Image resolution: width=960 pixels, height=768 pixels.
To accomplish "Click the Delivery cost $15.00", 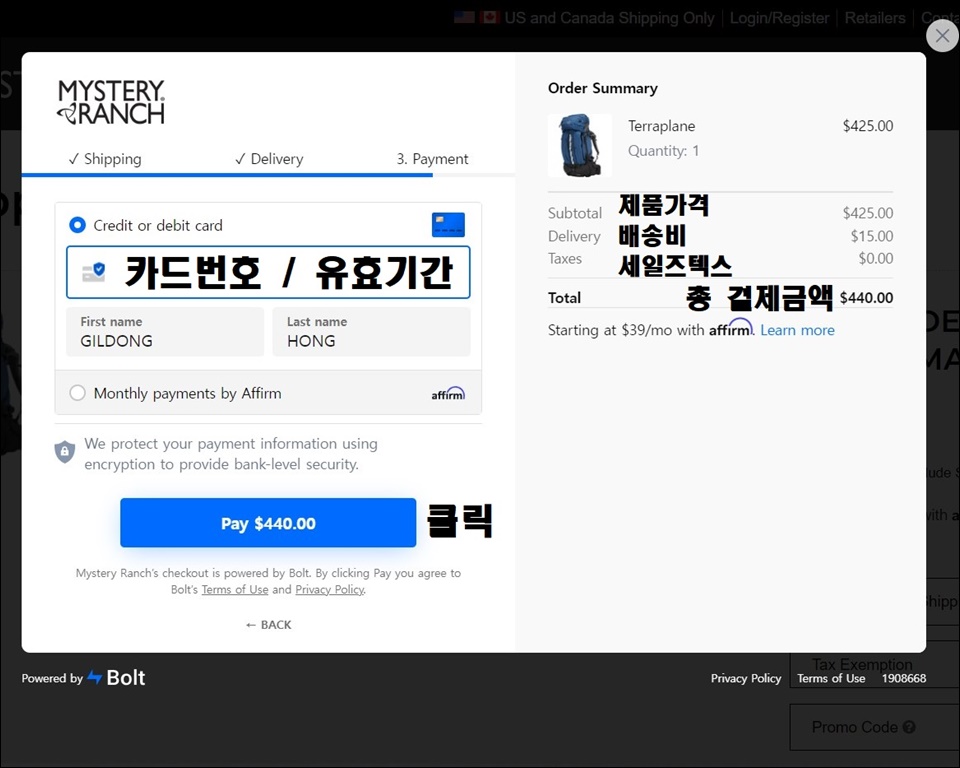I will [872, 236].
